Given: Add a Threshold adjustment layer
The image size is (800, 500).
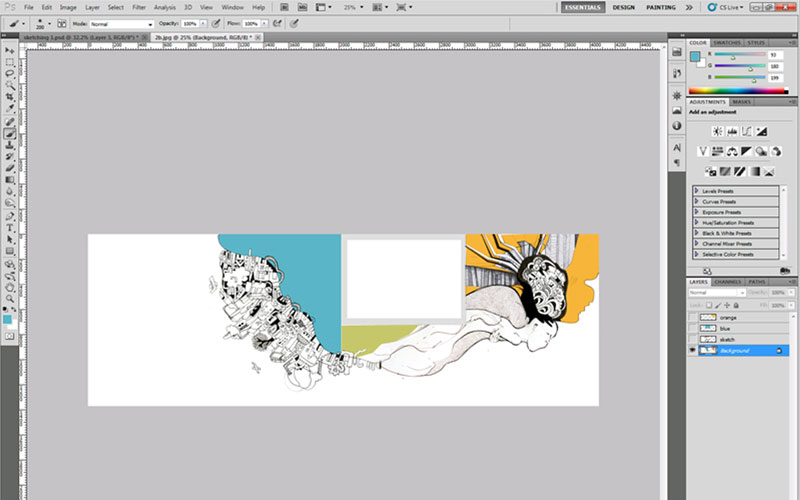Looking at the screenshot, I should point(739,171).
